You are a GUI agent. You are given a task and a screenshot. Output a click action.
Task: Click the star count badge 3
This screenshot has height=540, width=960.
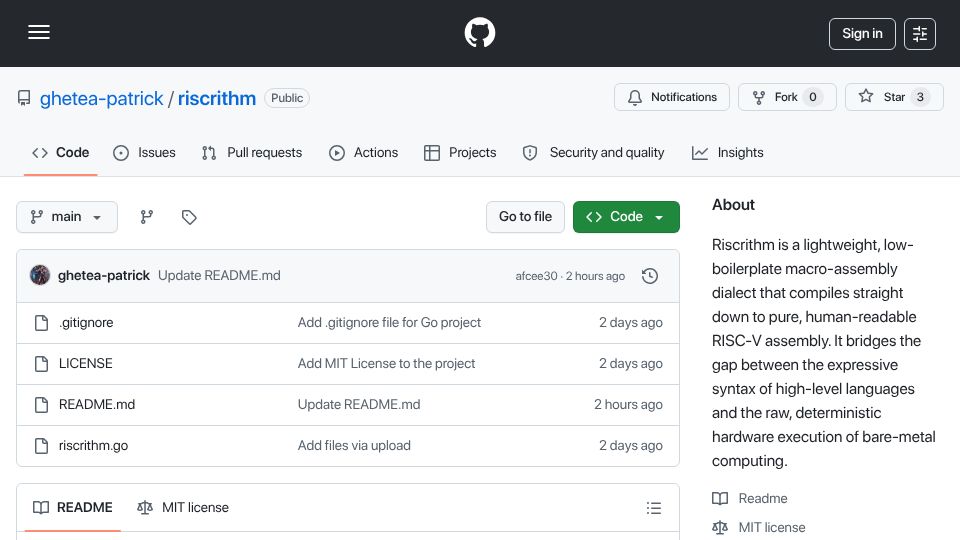[x=920, y=97]
